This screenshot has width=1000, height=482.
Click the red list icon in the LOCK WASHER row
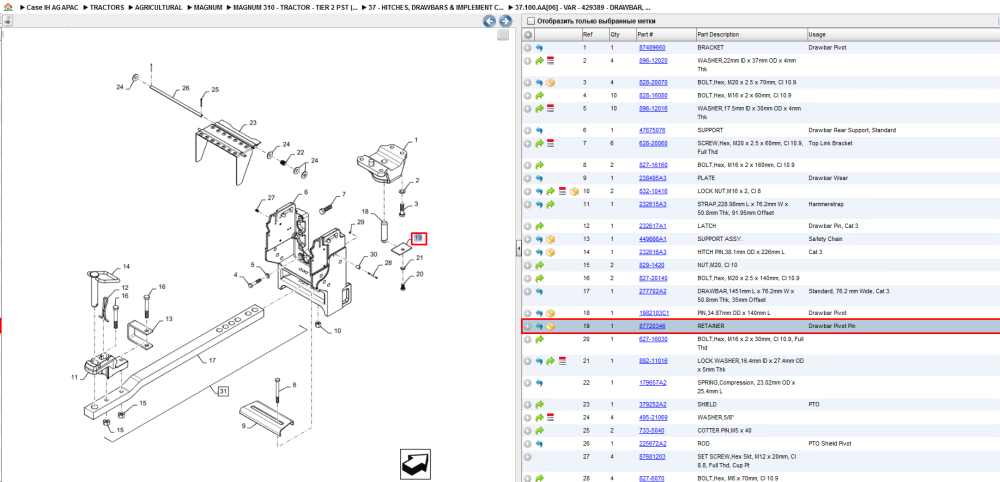point(562,361)
